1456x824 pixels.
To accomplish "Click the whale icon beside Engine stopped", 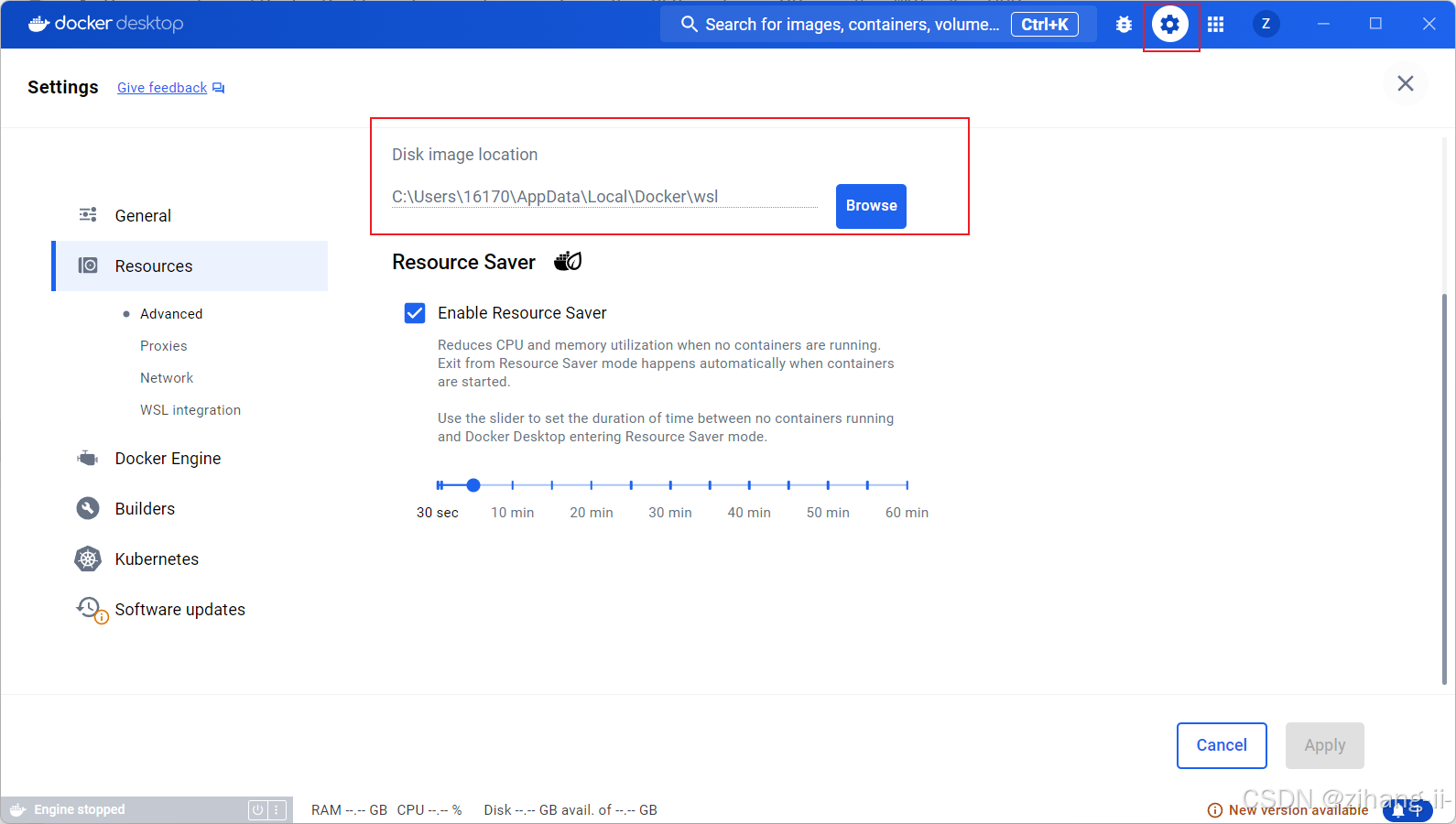I will click(x=17, y=809).
